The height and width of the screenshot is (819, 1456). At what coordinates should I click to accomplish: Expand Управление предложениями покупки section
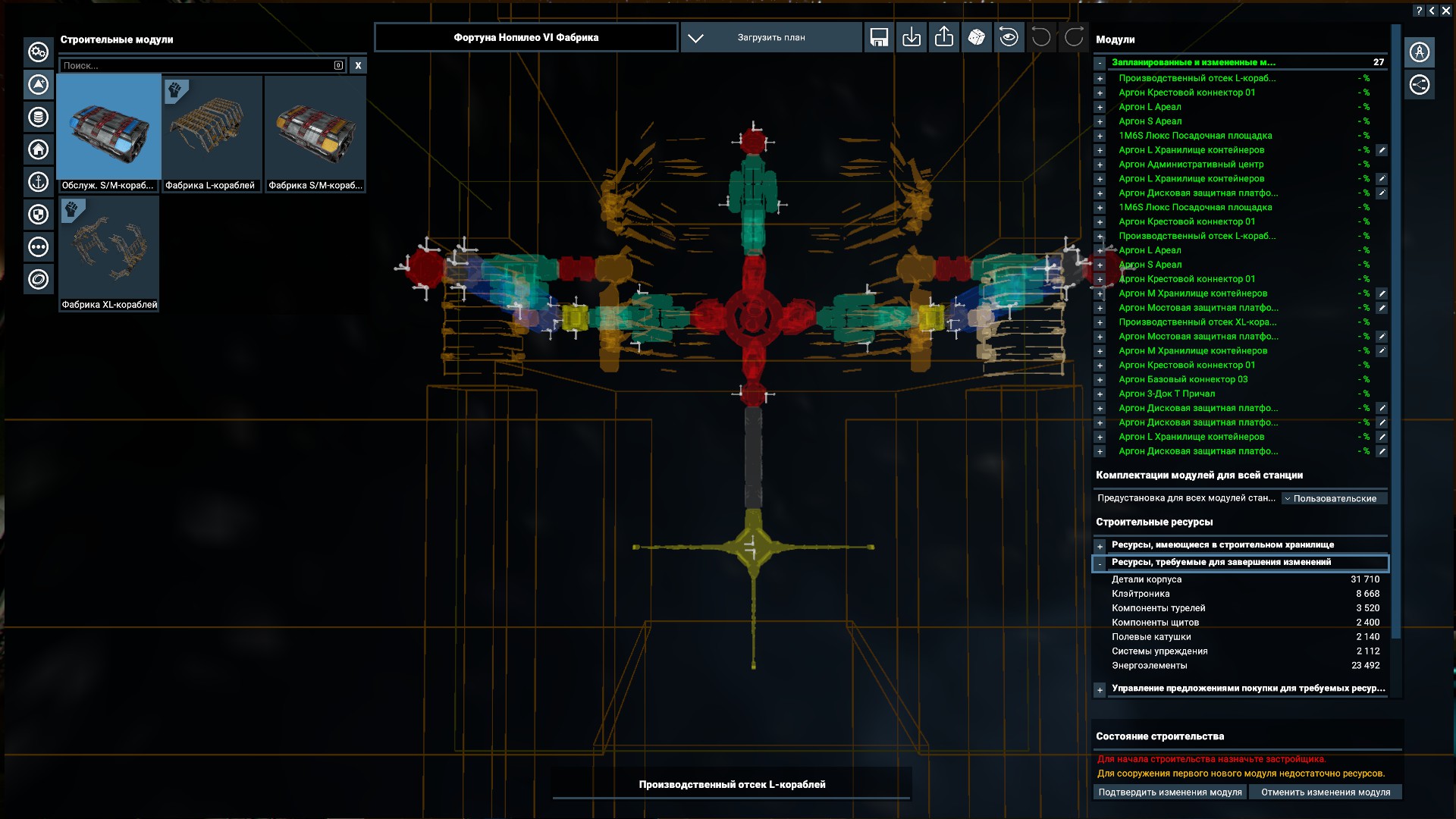1100,689
